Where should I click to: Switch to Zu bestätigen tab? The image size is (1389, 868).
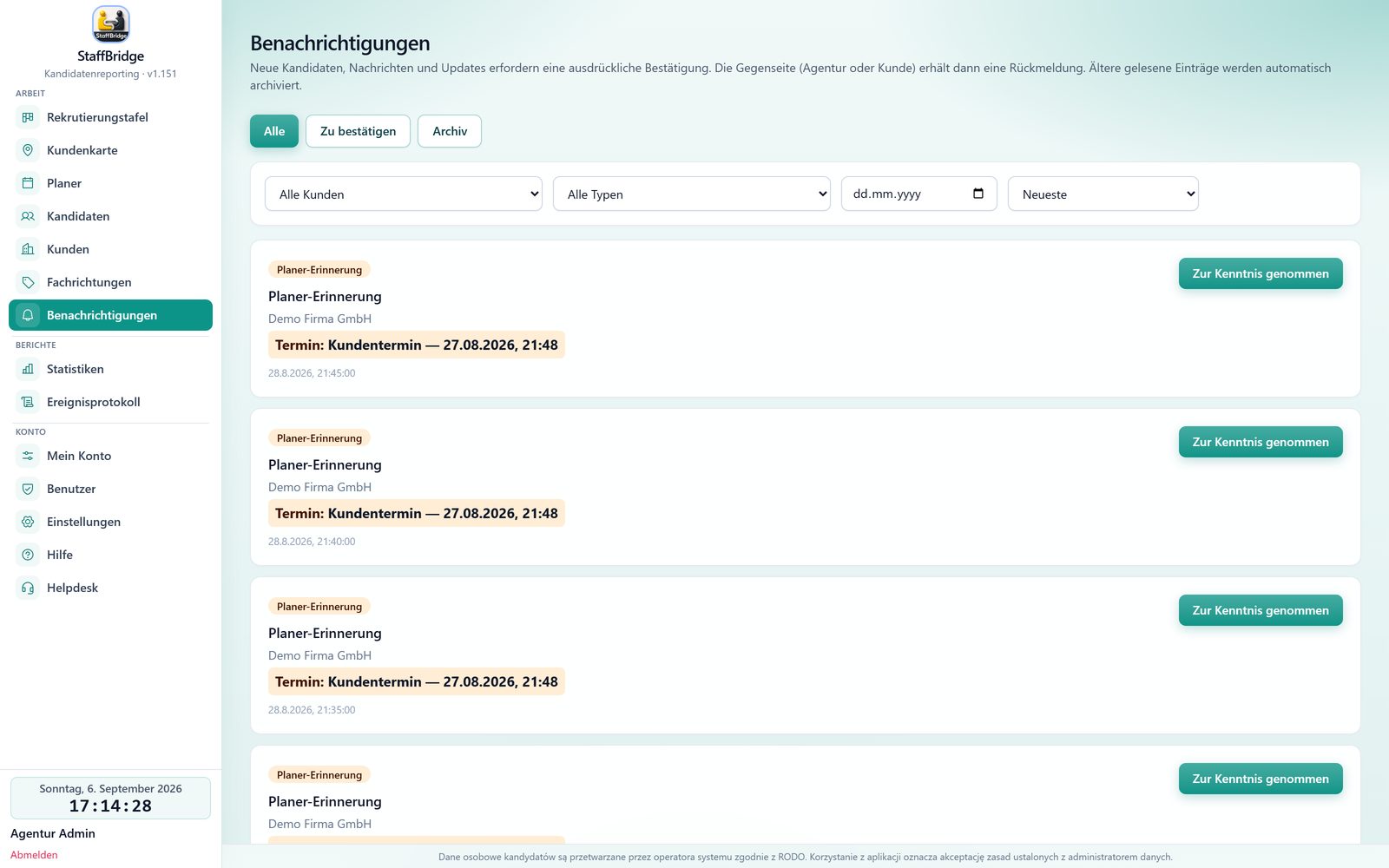pyautogui.click(x=358, y=131)
